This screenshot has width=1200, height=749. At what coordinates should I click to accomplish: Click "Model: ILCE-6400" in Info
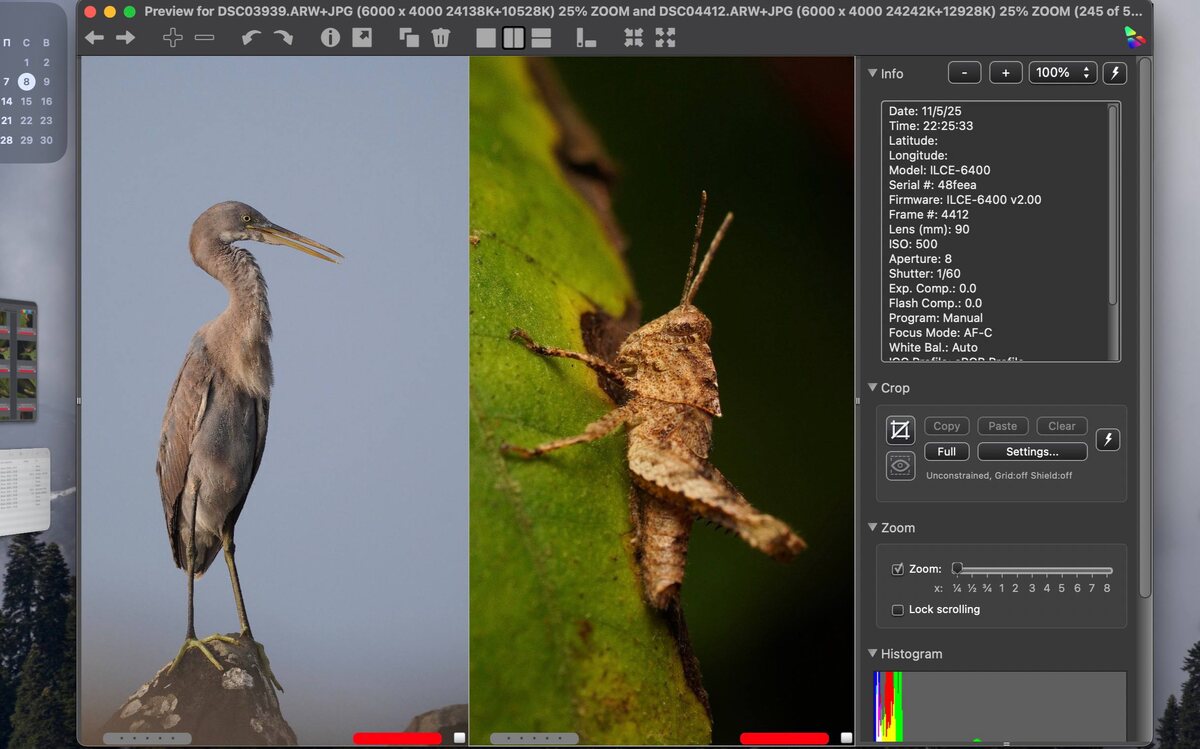pyautogui.click(x=939, y=170)
